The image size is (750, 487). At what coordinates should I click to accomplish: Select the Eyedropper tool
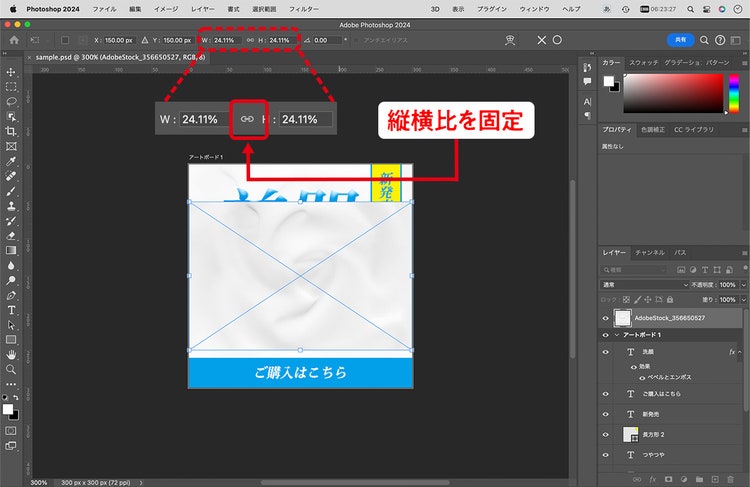point(11,161)
